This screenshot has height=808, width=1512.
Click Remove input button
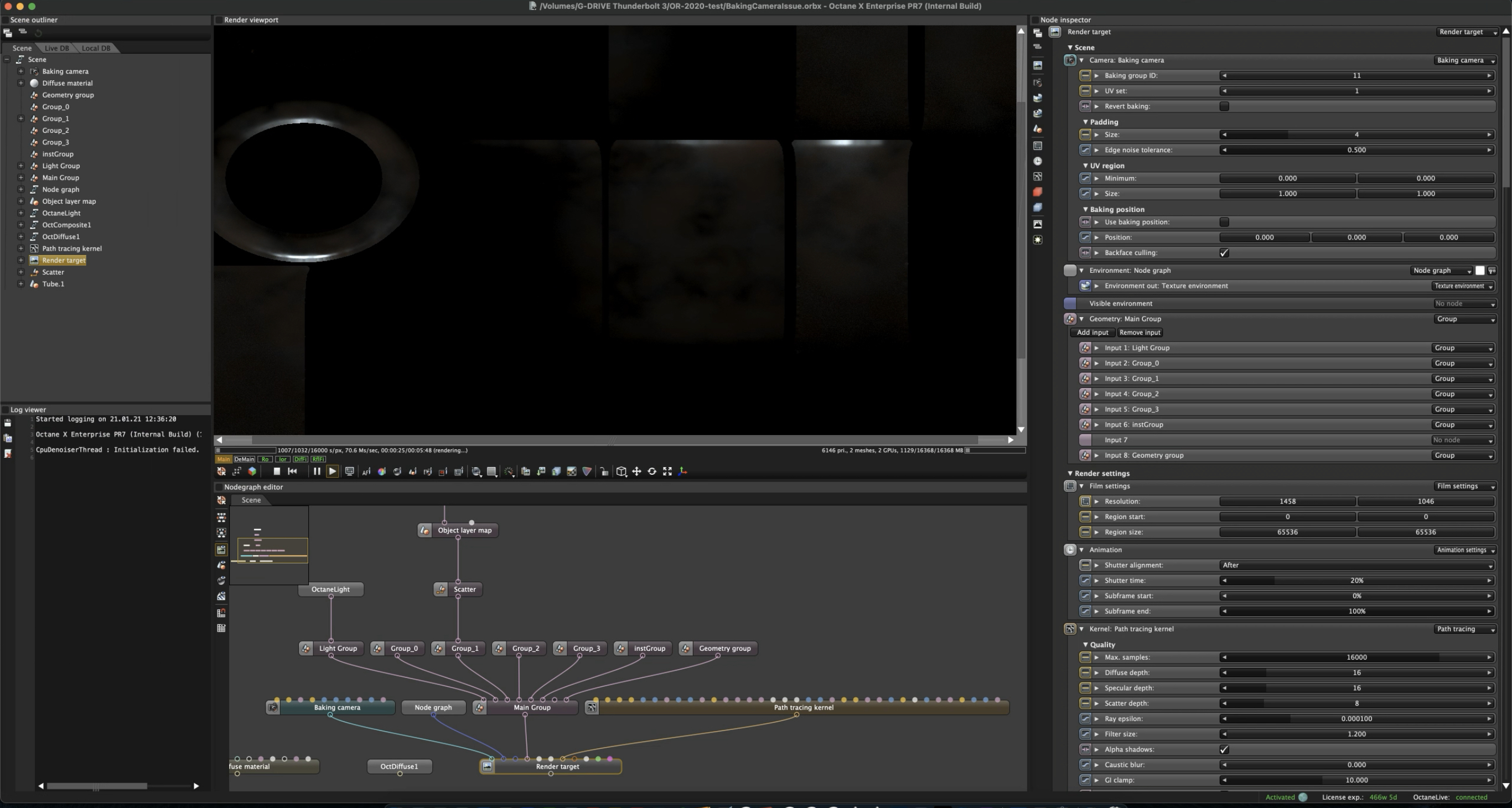[x=1140, y=333]
